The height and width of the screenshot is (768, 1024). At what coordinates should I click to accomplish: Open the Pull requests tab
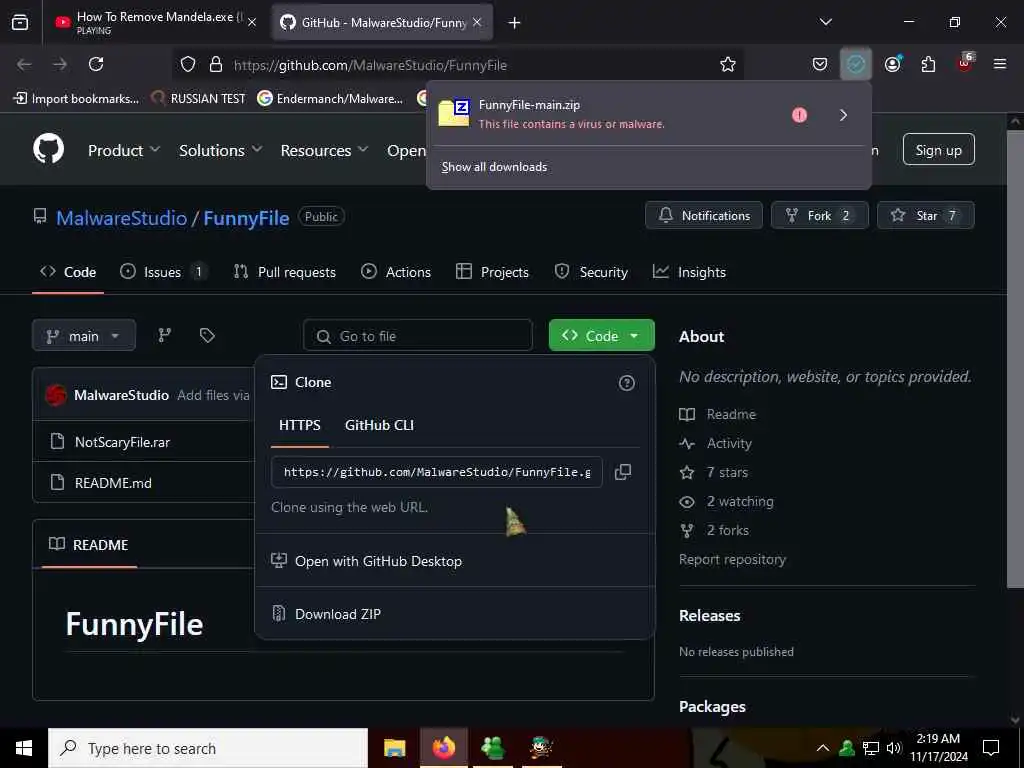[x=285, y=272]
